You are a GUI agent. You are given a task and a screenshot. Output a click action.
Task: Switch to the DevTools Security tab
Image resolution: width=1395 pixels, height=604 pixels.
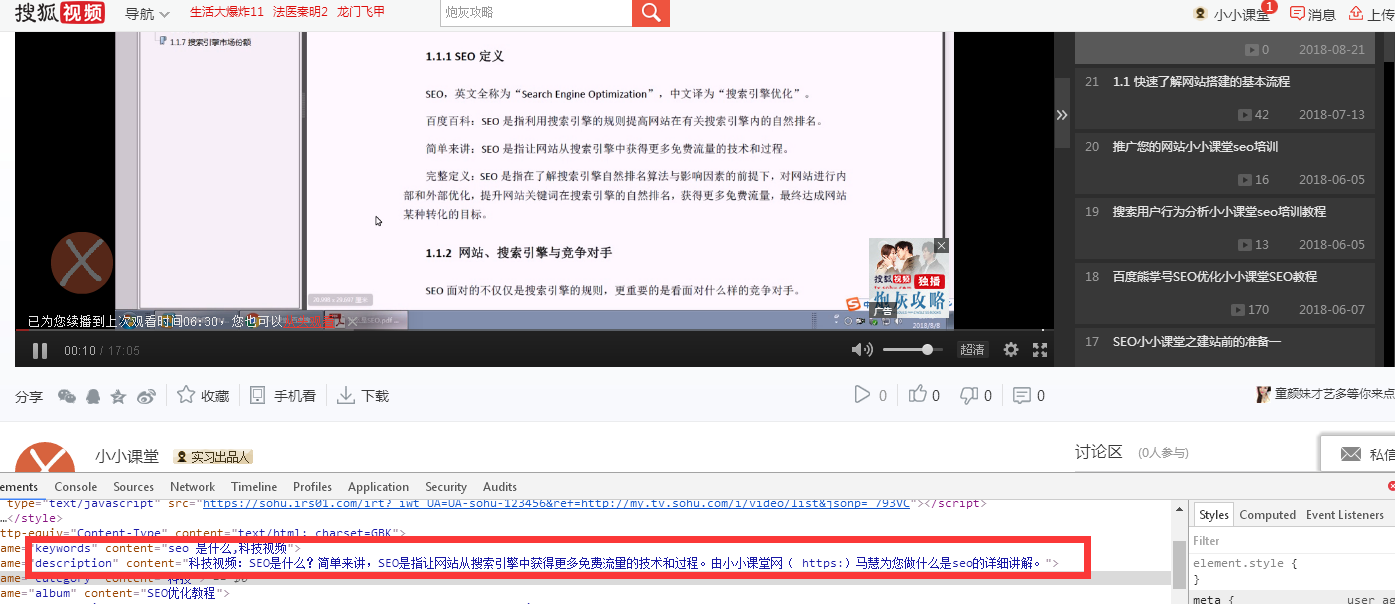click(x=446, y=487)
